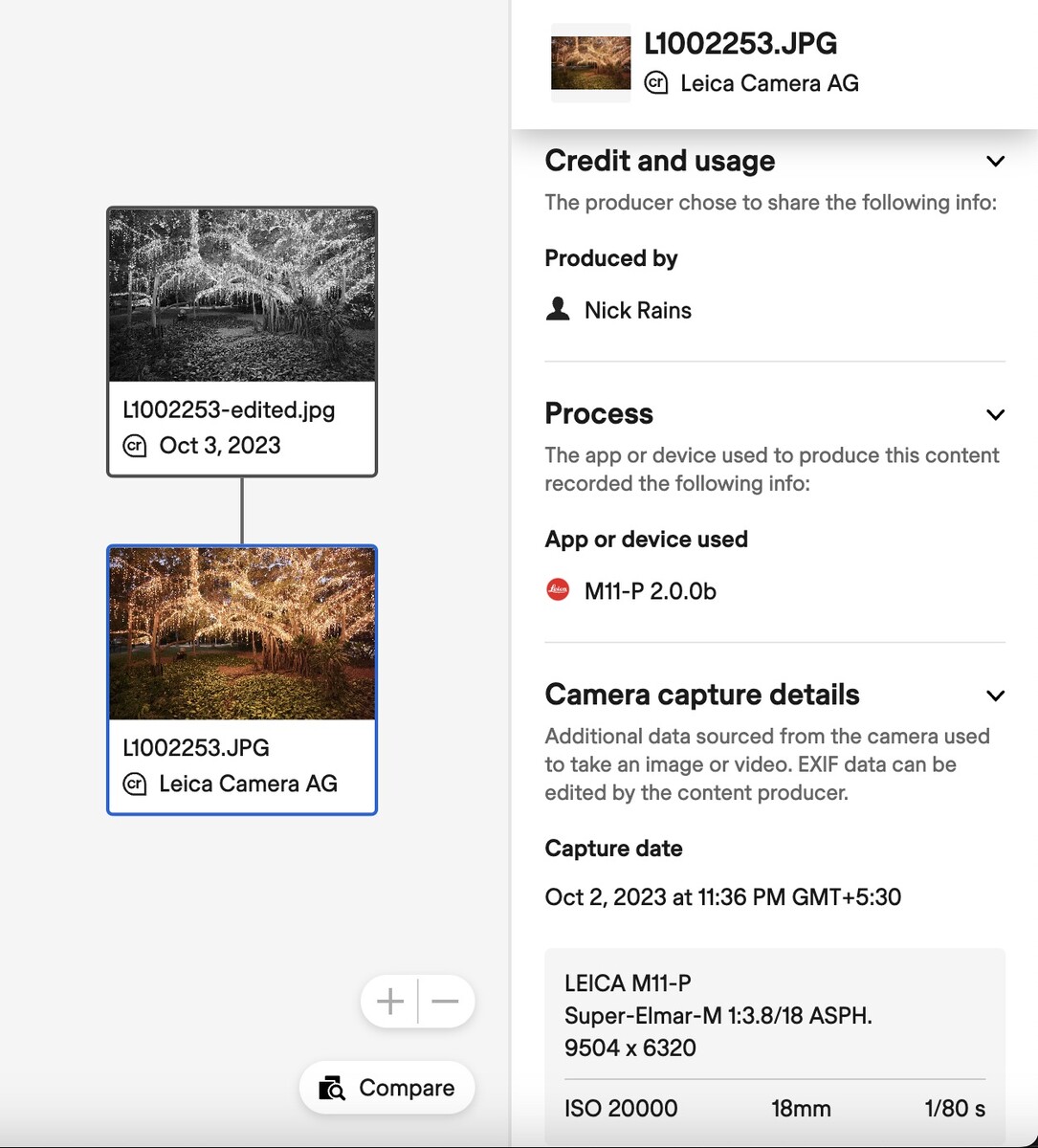Click Leica Camera AG on the tree card

point(249,784)
